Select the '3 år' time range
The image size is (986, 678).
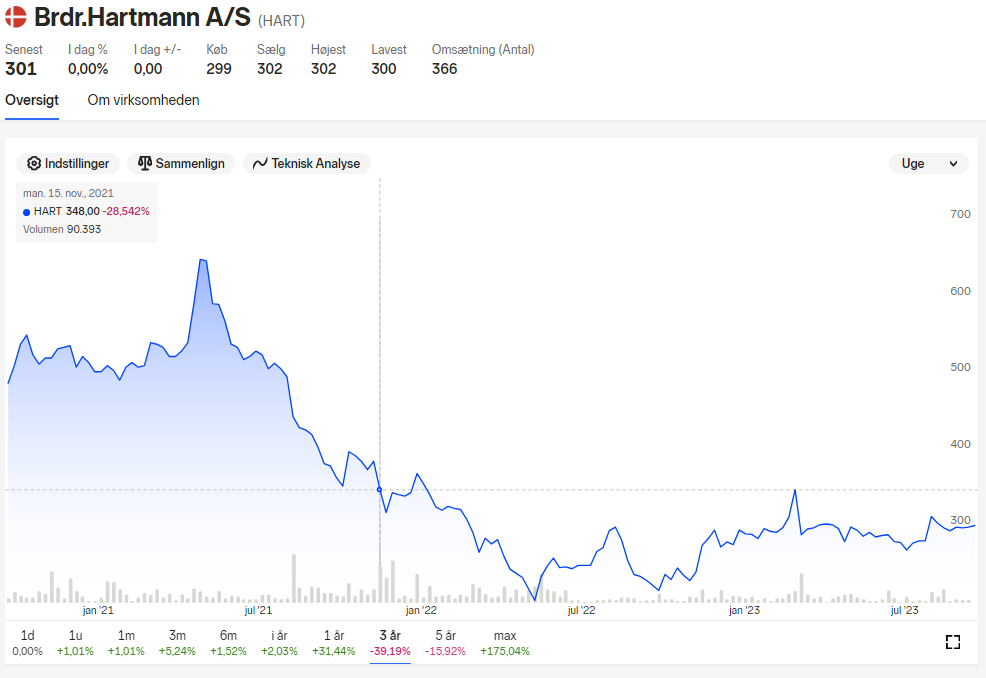[x=391, y=643]
